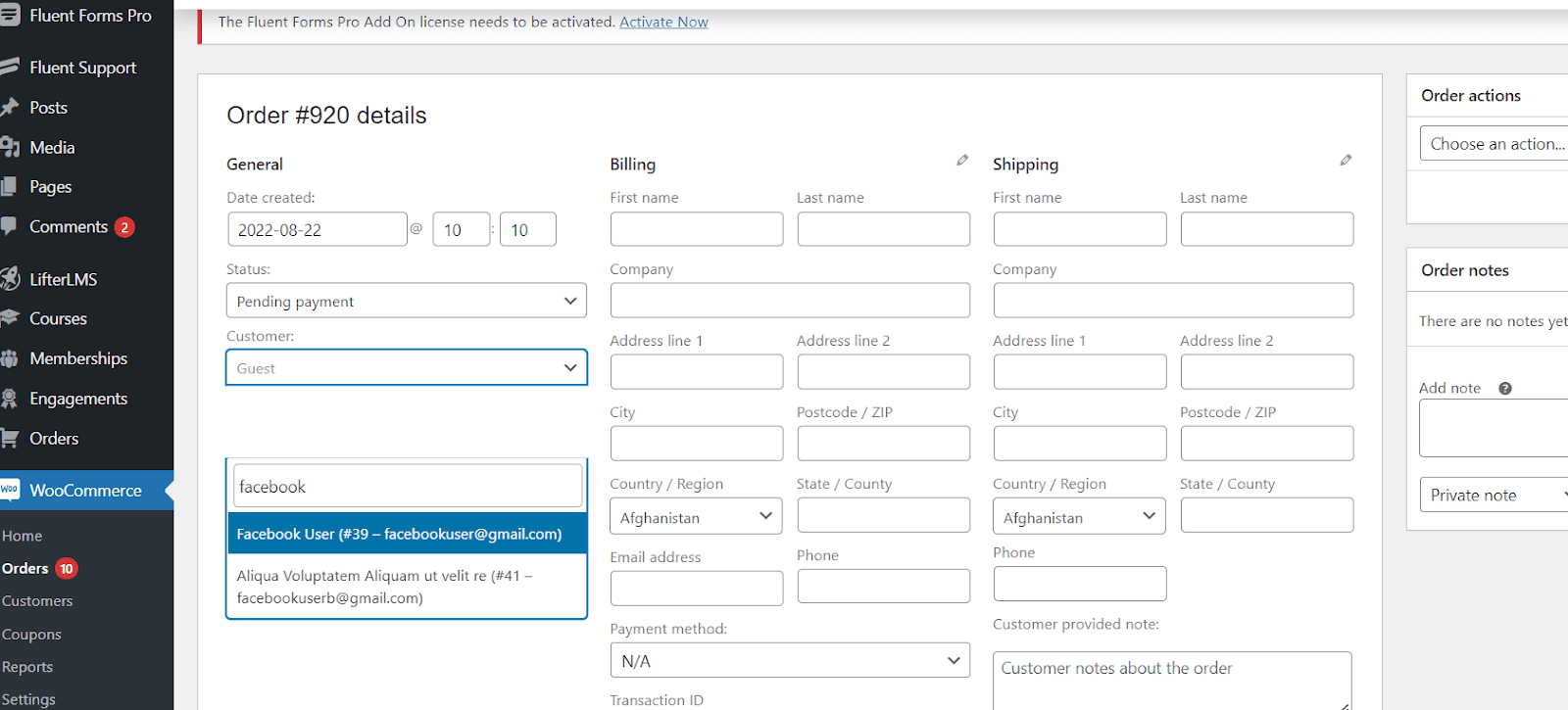Click the Shipping Address line 2 field
The width and height of the screenshot is (1568, 710).
point(1266,372)
